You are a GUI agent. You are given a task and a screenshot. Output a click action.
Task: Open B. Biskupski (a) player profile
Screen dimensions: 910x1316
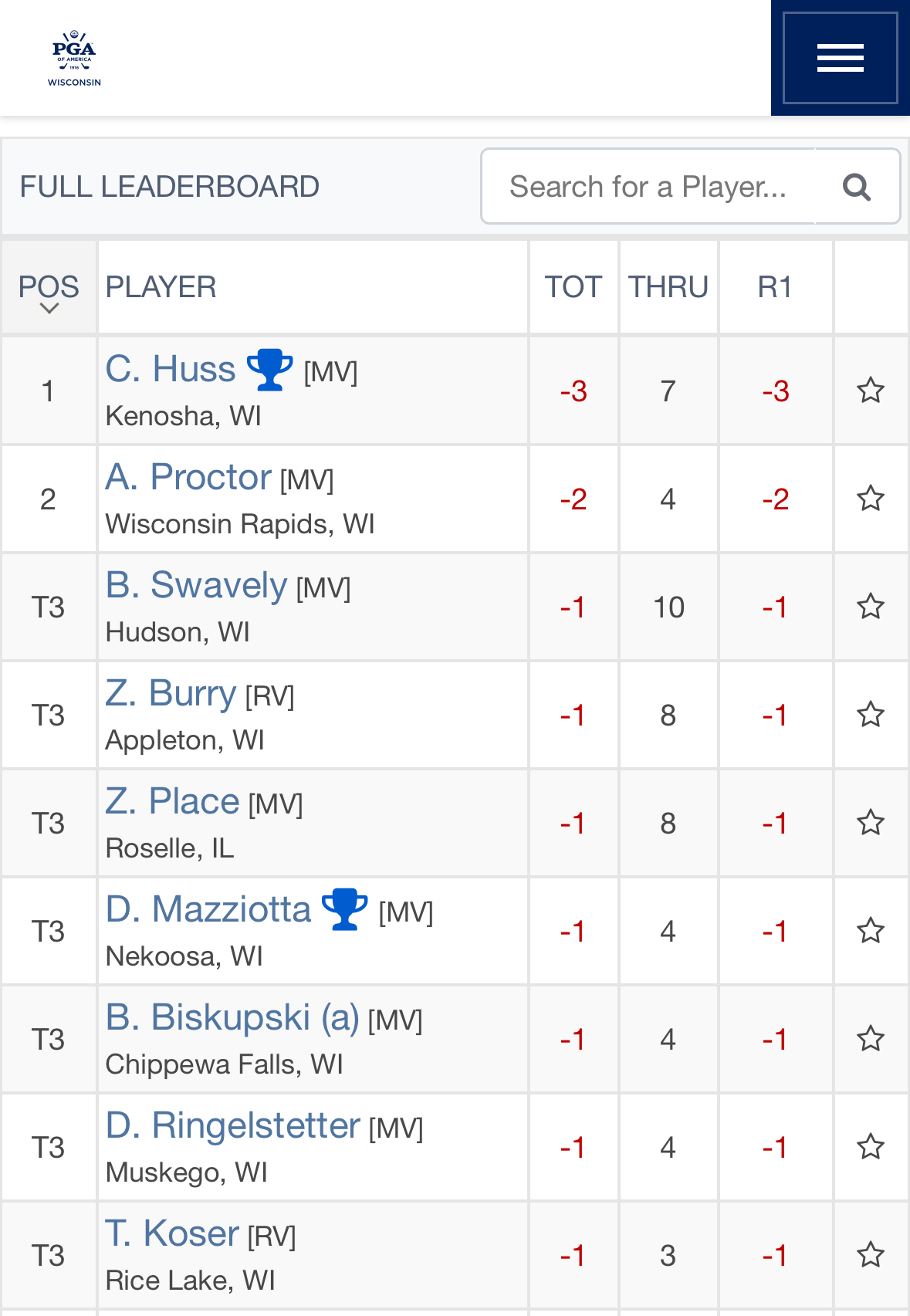point(232,1017)
